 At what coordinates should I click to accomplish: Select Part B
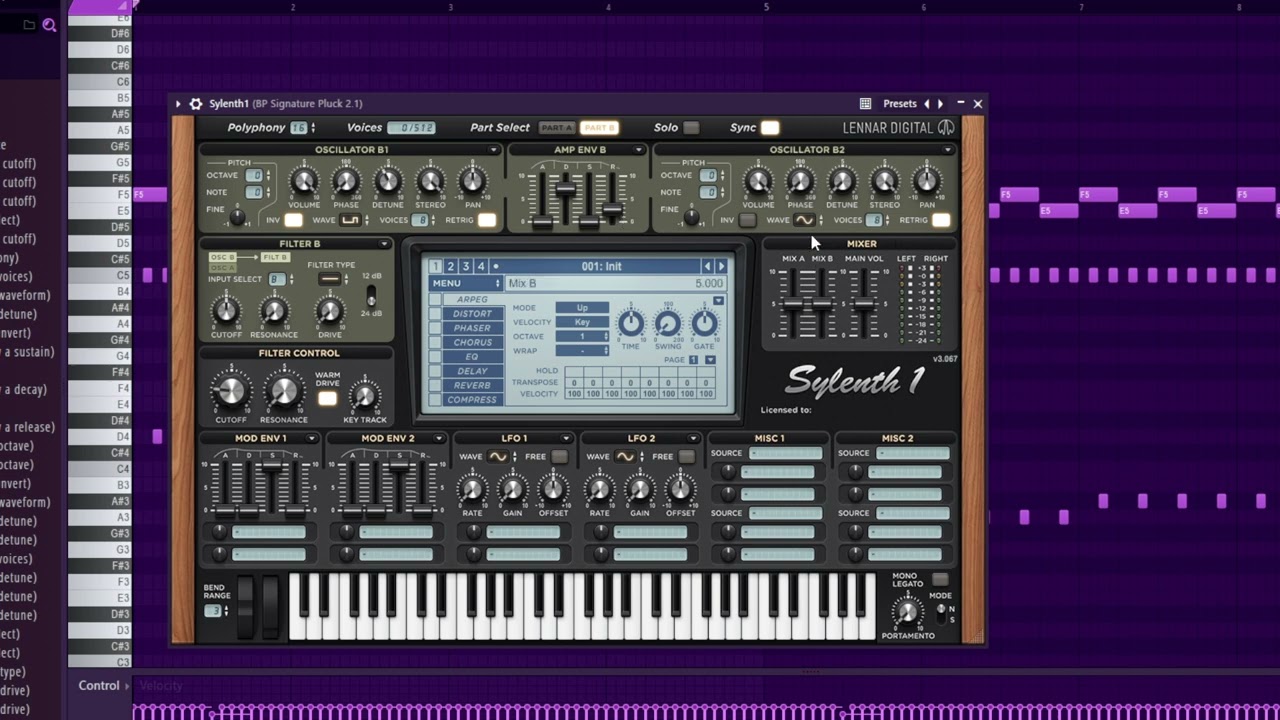click(599, 128)
